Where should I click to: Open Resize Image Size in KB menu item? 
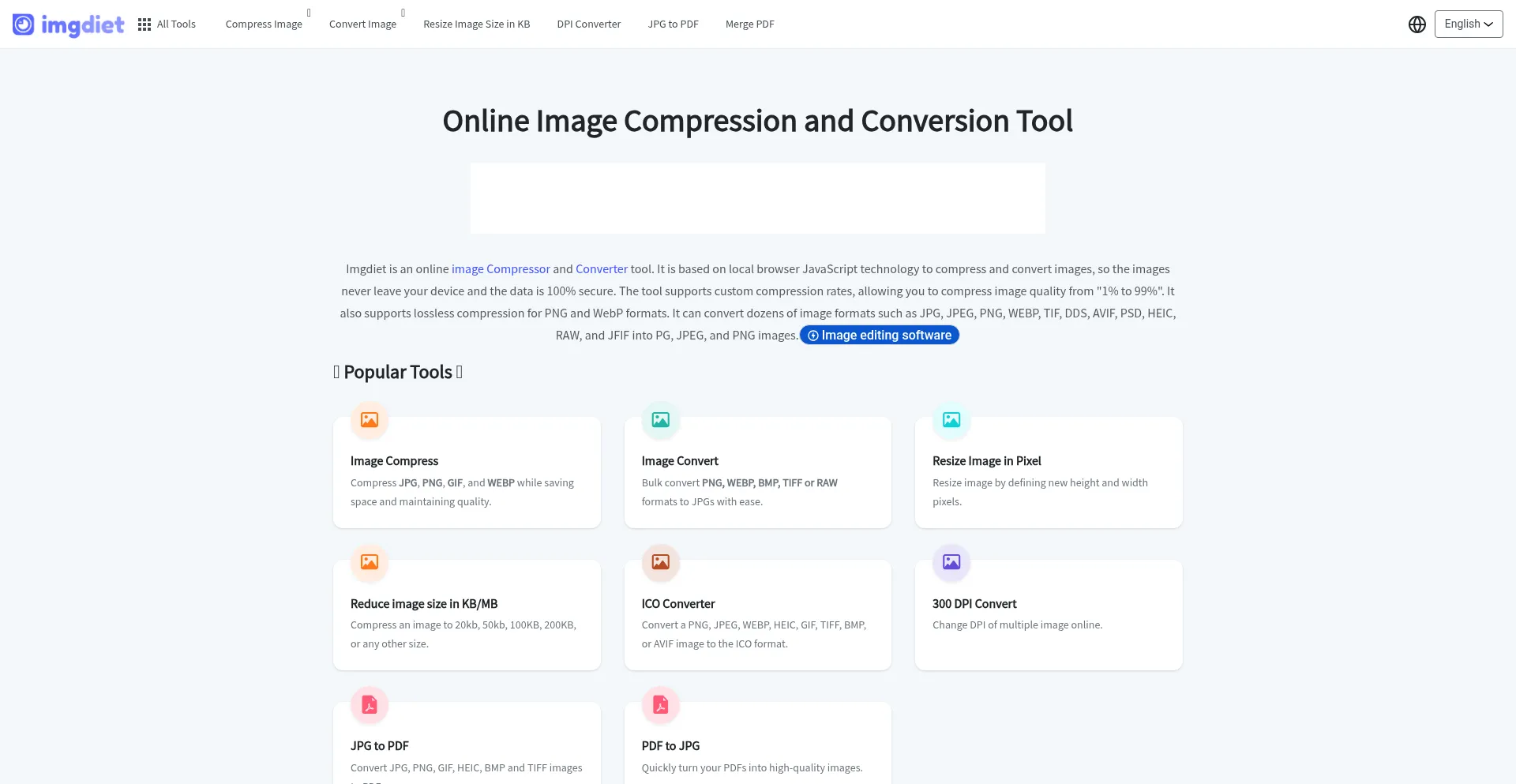click(x=476, y=24)
